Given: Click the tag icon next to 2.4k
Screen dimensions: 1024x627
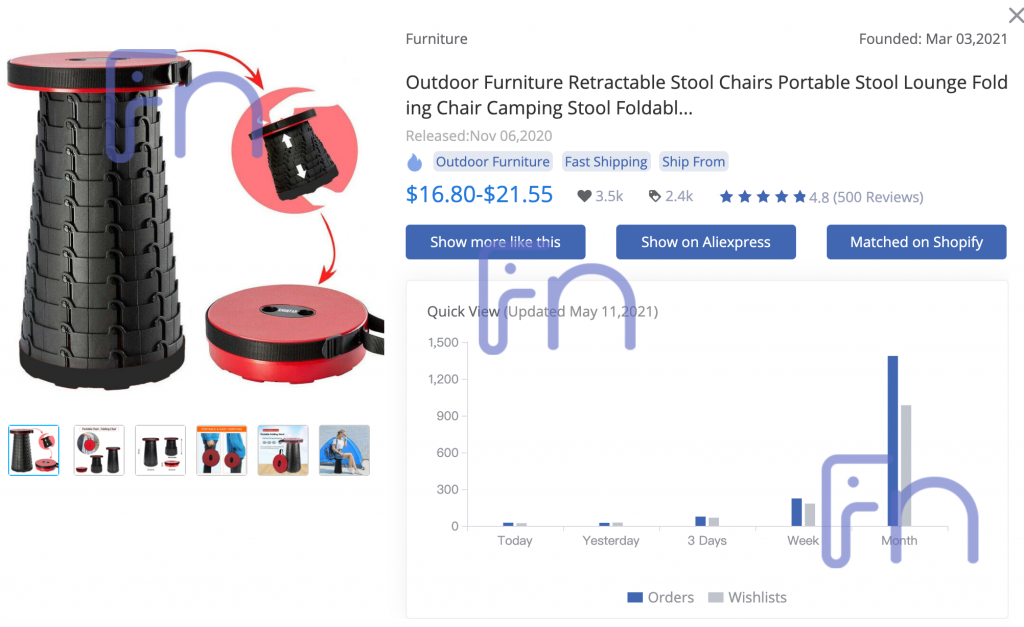Looking at the screenshot, I should 654,196.
